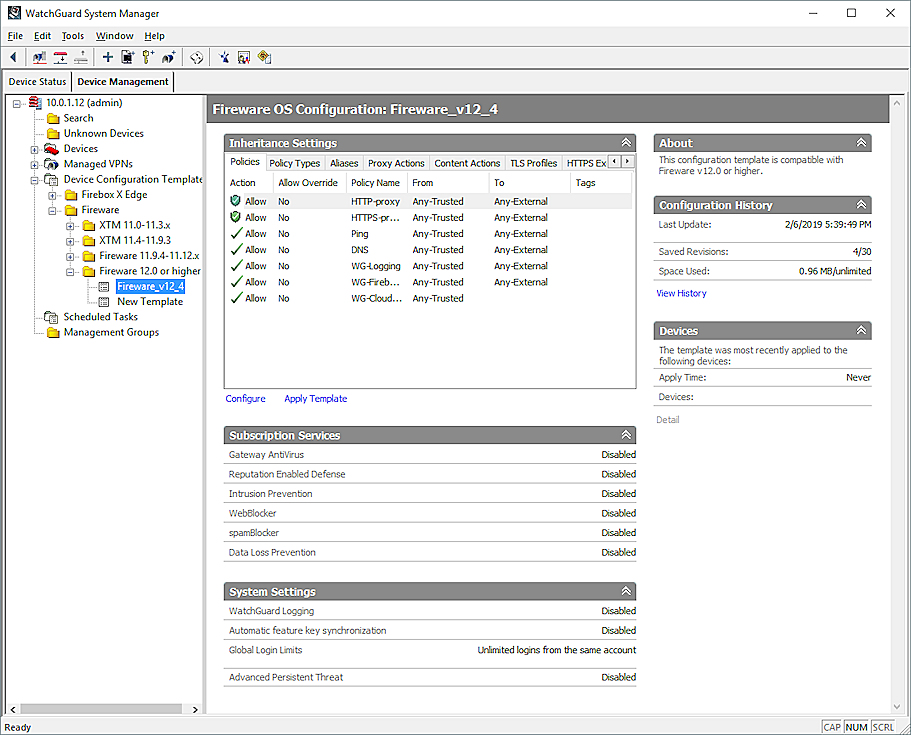Click the key-shaped passphrase toolbar icon
Image resolution: width=911 pixels, height=735 pixels.
[147, 57]
